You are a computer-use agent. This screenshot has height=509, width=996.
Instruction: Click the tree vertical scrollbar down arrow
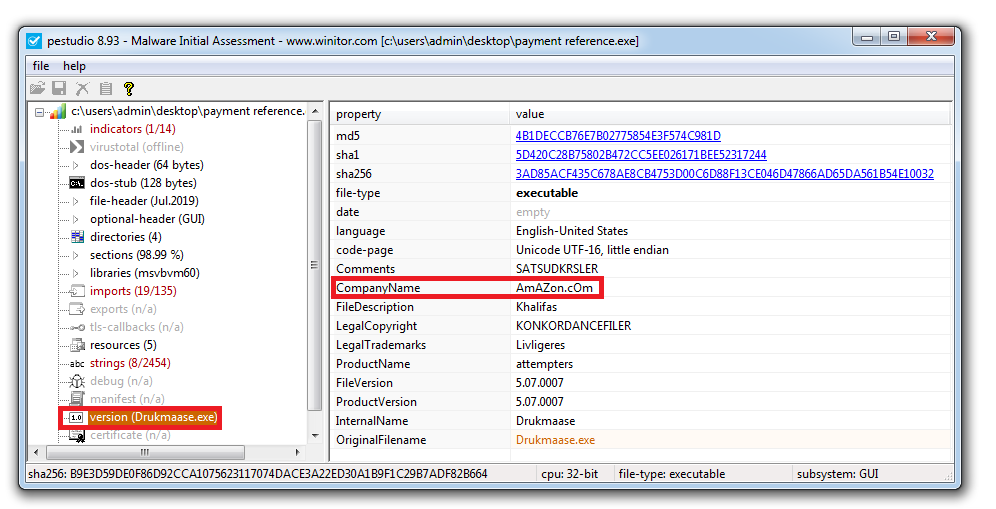[314, 436]
